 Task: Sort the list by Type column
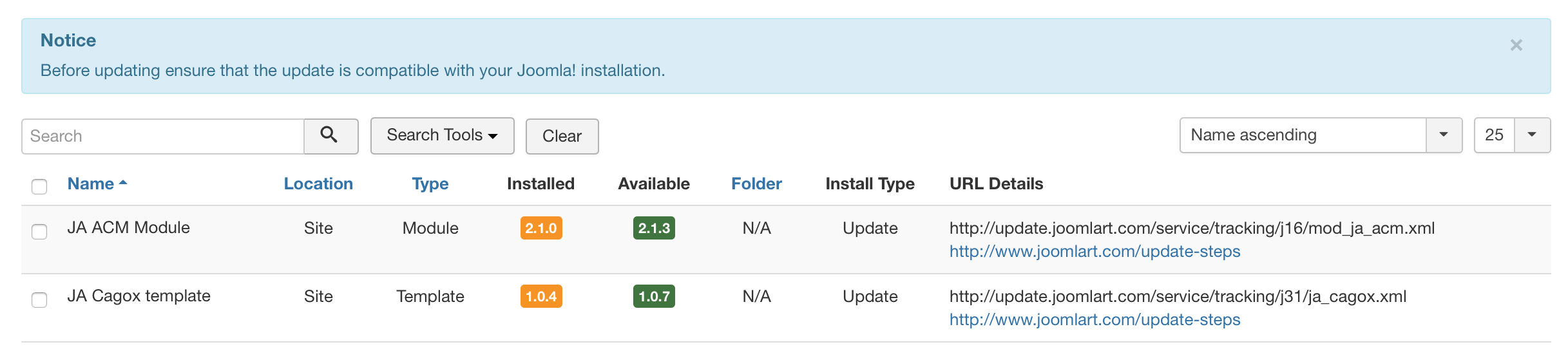coord(430,184)
